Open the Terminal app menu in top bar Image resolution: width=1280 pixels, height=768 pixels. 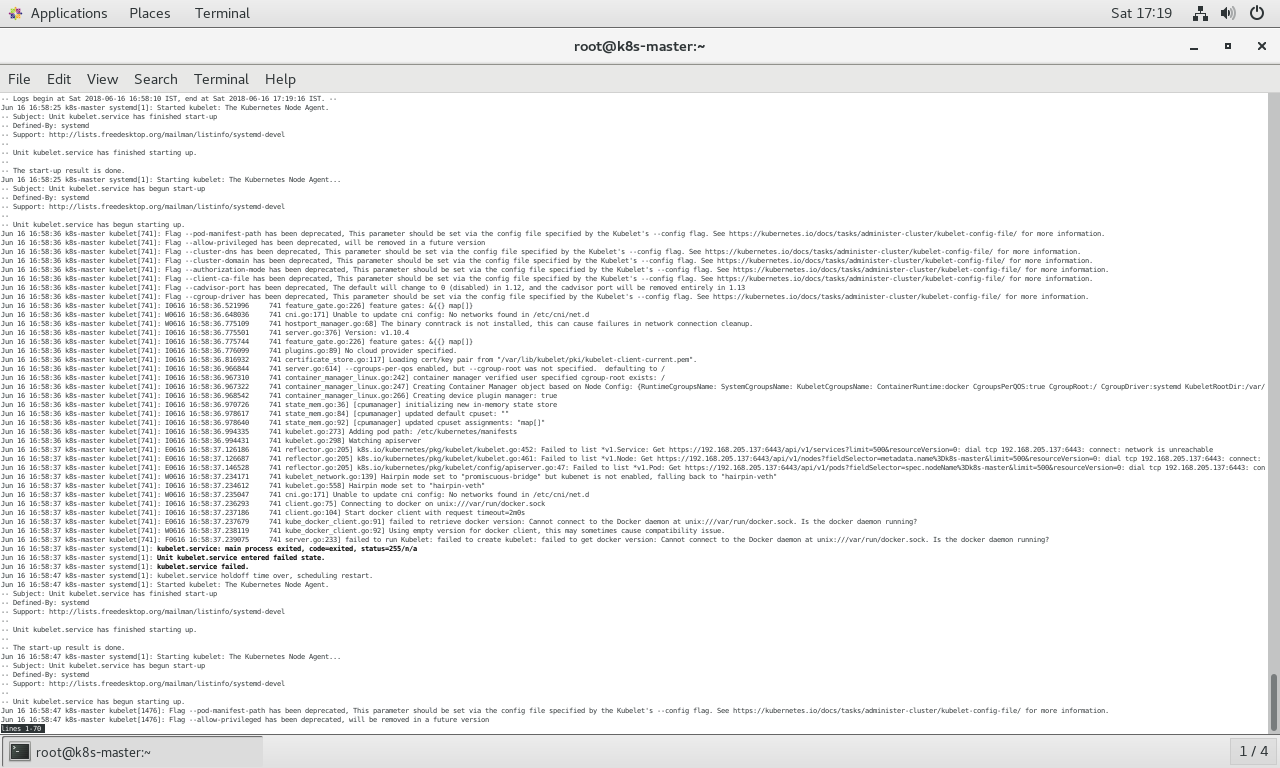tap(222, 13)
